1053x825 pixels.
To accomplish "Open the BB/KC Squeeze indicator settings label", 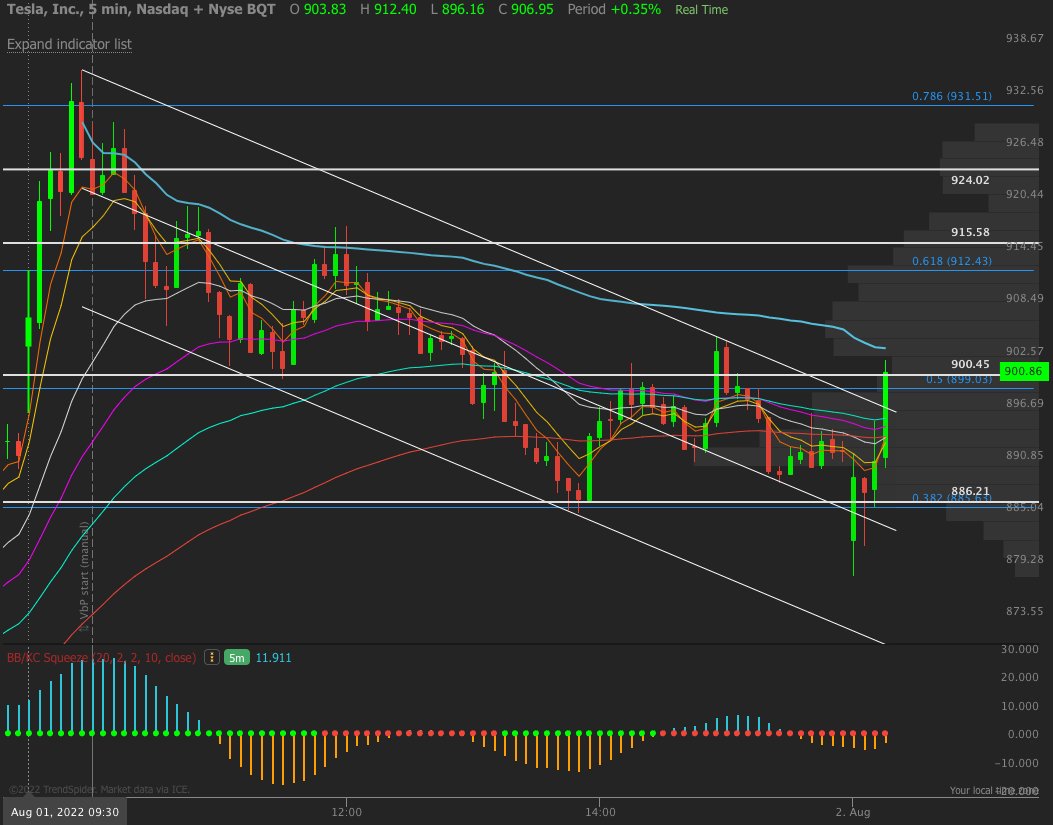I will click(101, 658).
